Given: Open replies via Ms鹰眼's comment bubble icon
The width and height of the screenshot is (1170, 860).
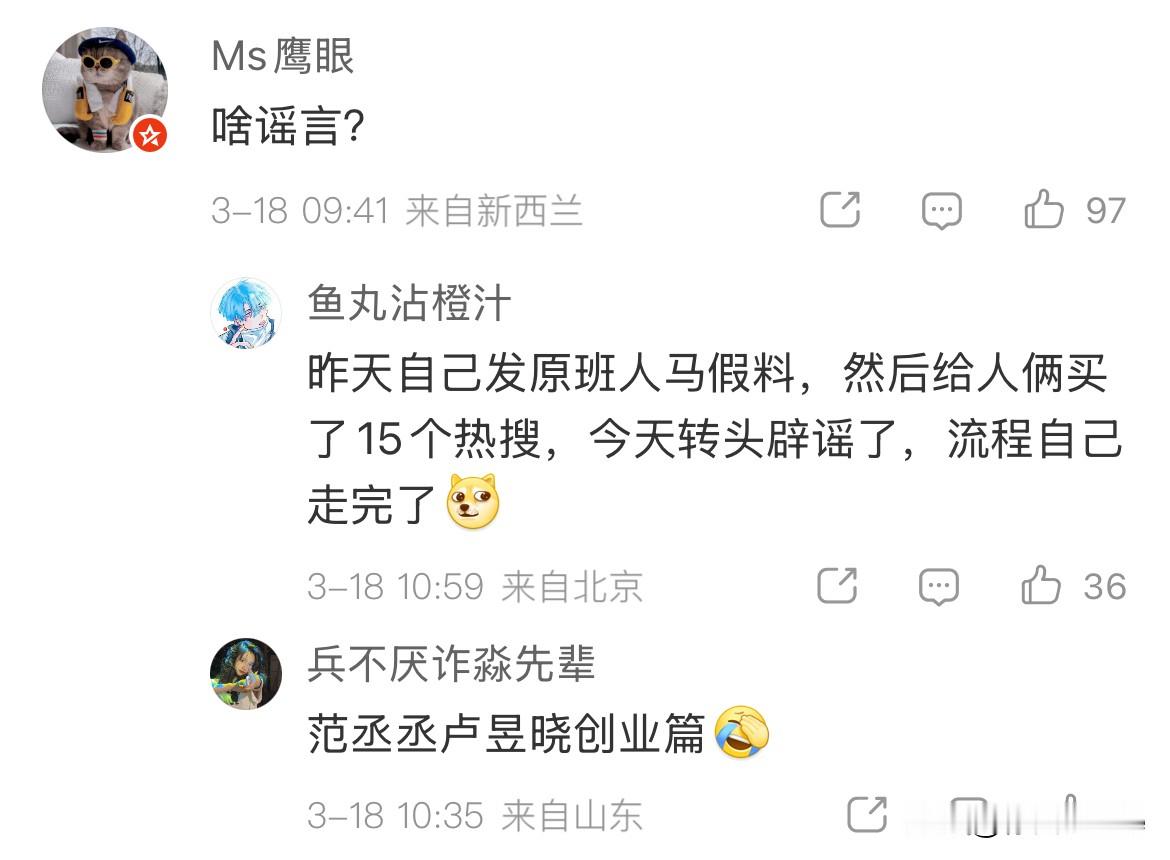Looking at the screenshot, I should (x=942, y=210).
